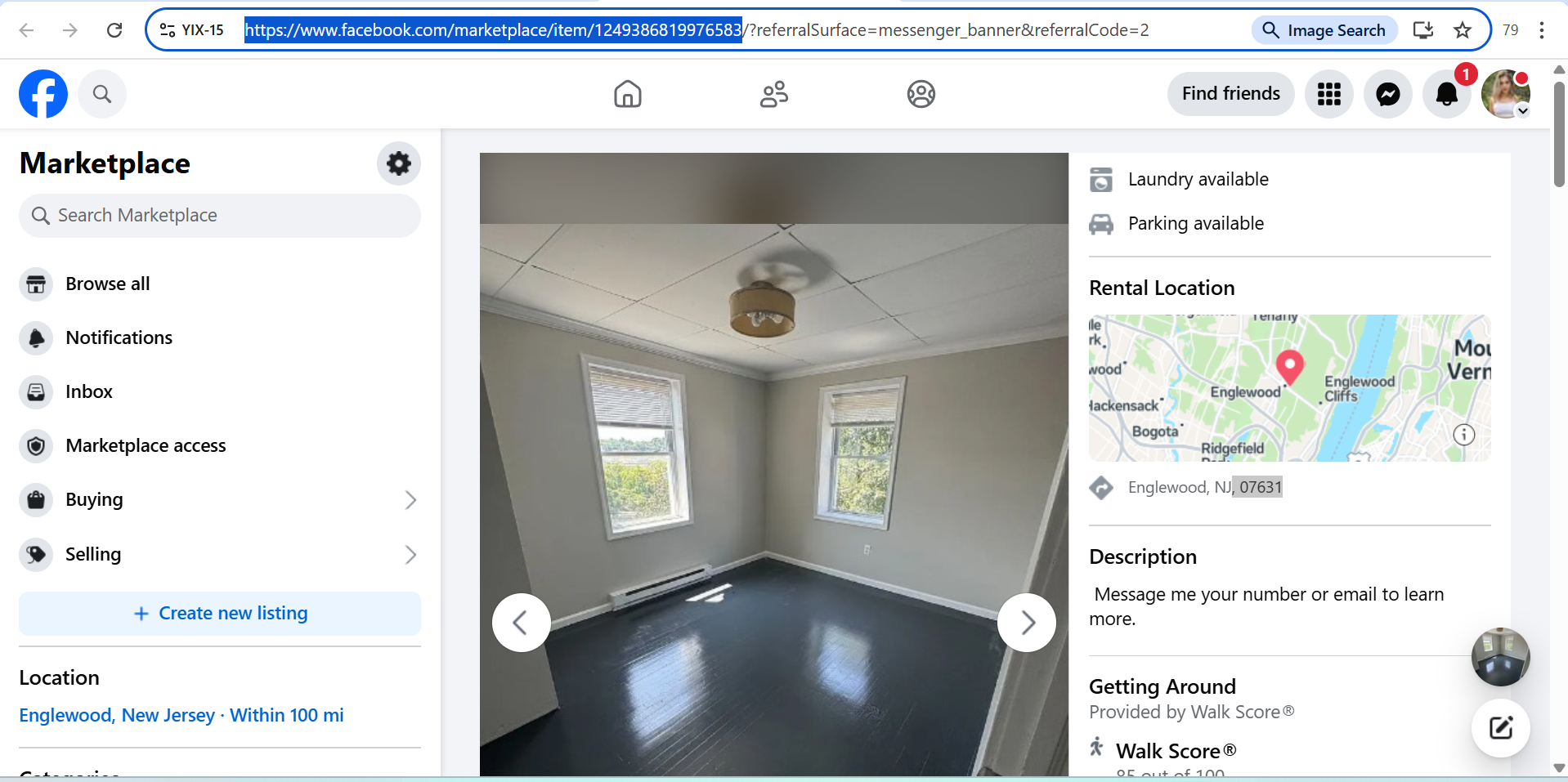Screen dimensions: 1568x782
Task: View site information icon in address bar
Action: tap(168, 30)
